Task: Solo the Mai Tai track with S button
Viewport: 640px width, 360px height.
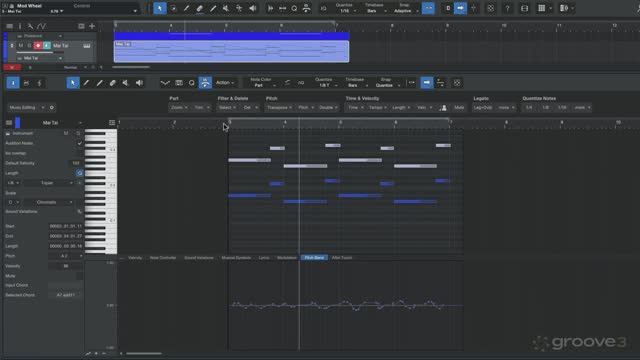Action: 29,46
